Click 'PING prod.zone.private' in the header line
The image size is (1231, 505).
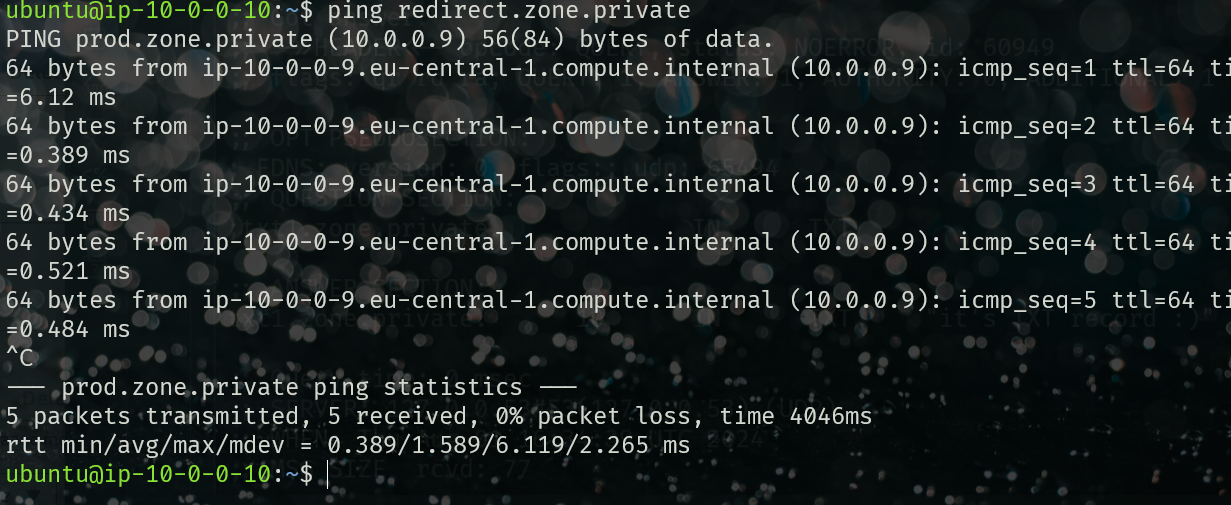coord(158,40)
